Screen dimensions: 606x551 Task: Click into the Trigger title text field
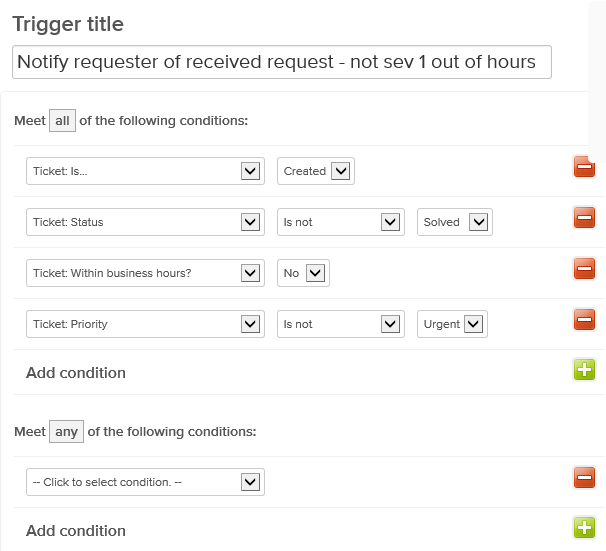click(282, 62)
